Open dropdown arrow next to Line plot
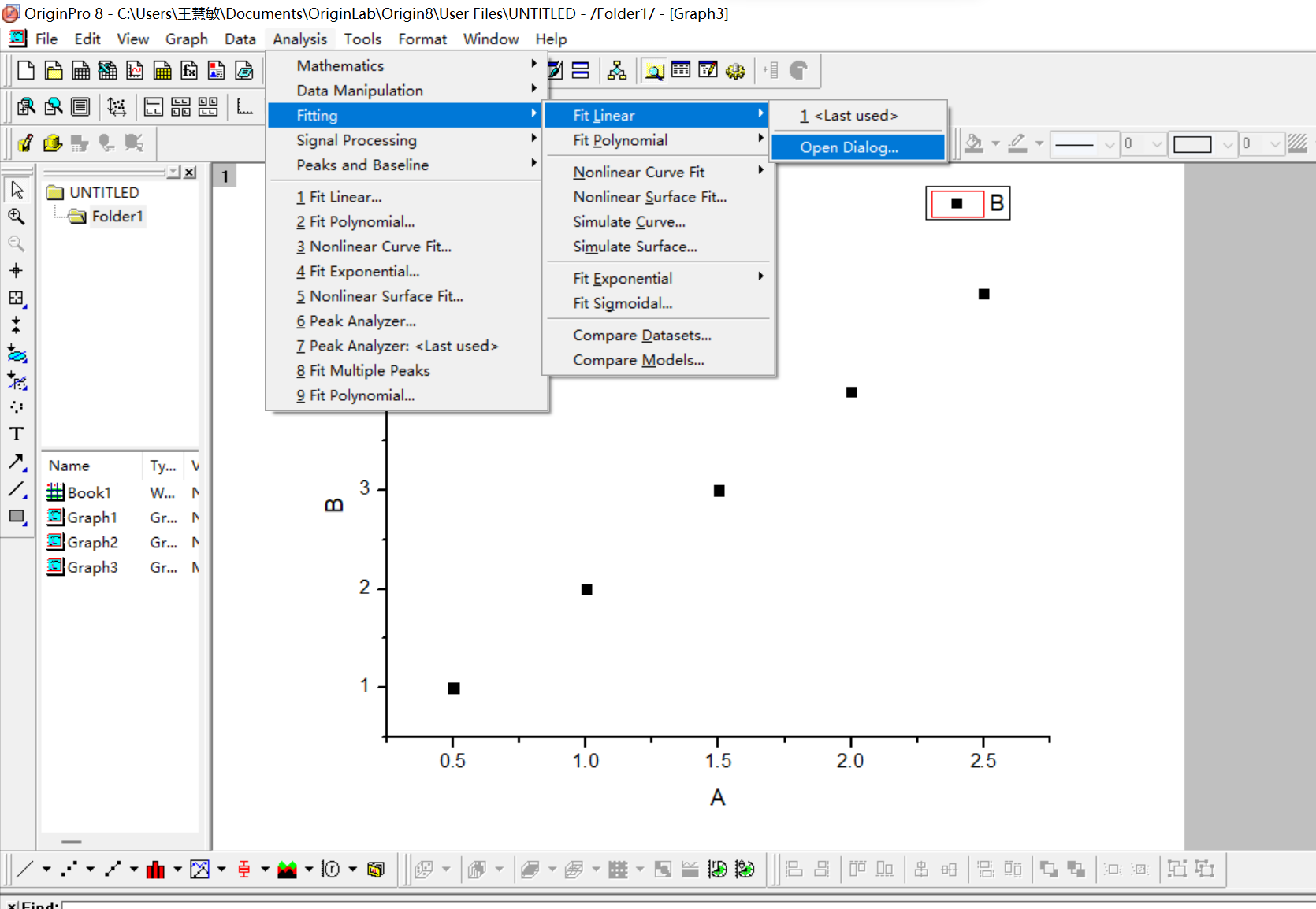The height and width of the screenshot is (909, 1316). tap(46, 870)
